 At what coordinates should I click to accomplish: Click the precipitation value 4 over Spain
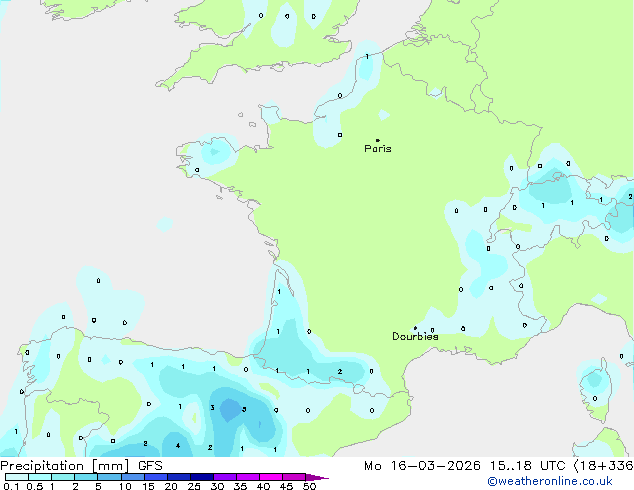[x=178, y=446]
